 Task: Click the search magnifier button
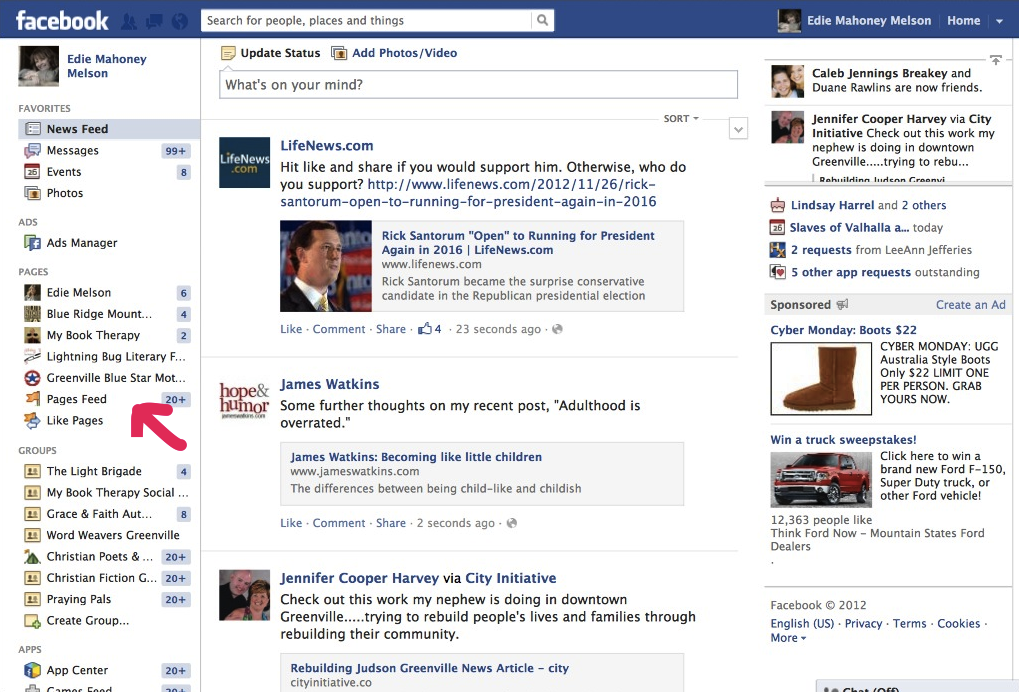543,20
